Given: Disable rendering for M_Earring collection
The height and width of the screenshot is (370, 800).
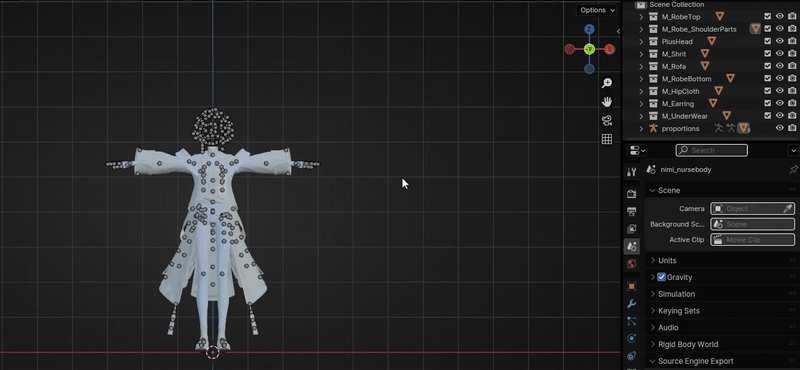Looking at the screenshot, I should (x=792, y=104).
